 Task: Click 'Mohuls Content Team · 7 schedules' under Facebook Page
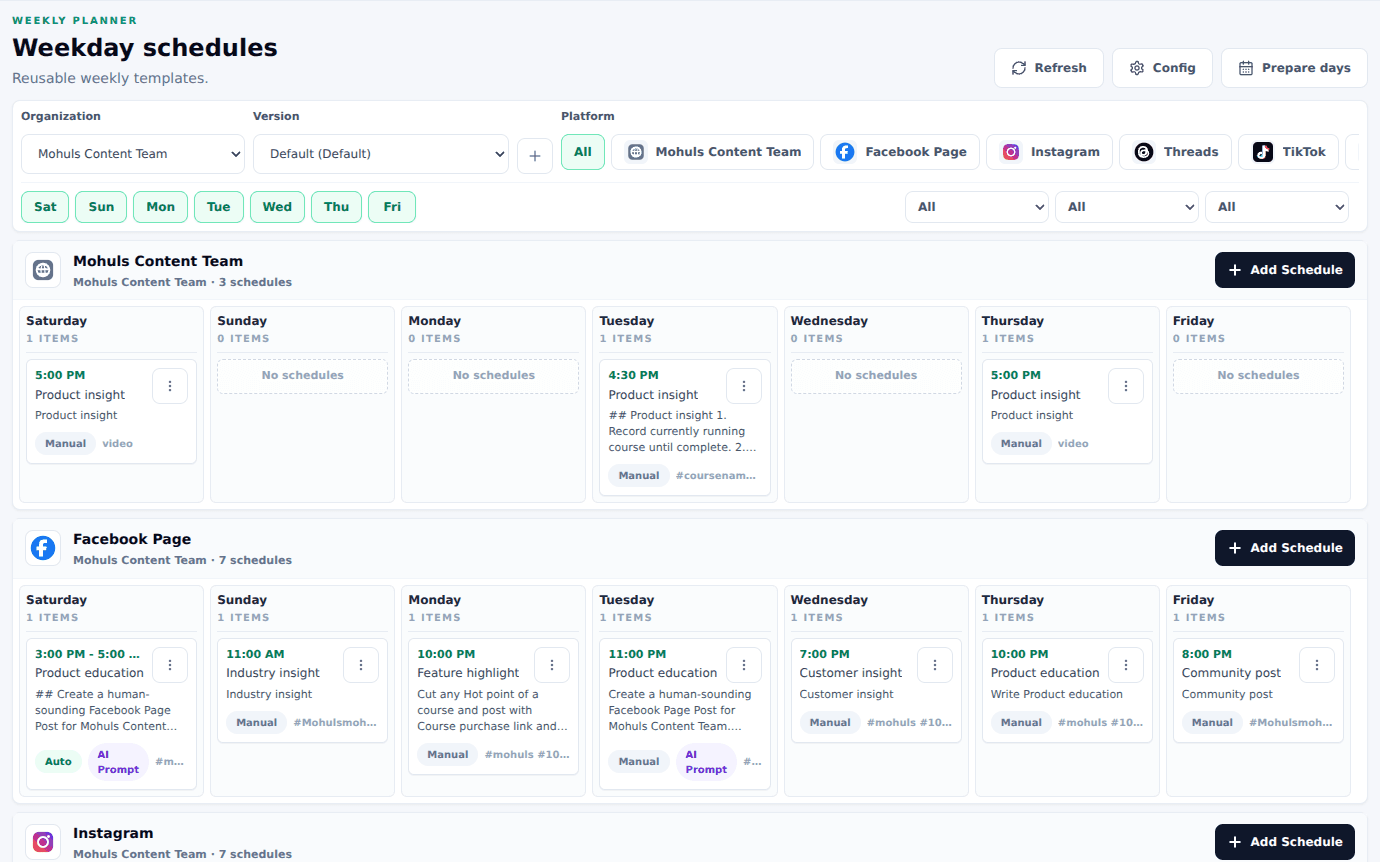point(182,561)
